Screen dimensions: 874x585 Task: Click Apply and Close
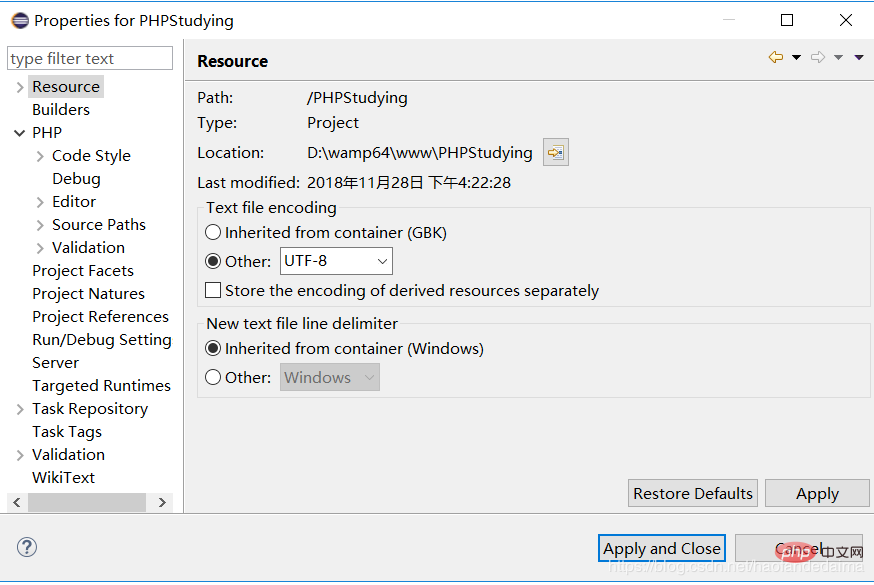[662, 548]
